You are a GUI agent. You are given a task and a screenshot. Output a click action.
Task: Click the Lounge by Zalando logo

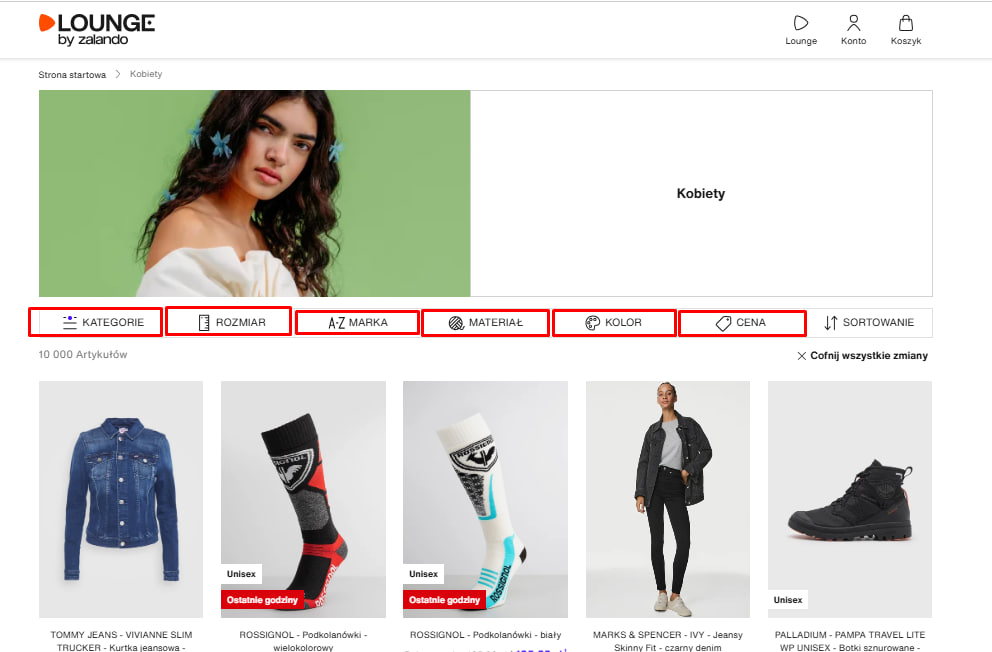[x=97, y=30]
